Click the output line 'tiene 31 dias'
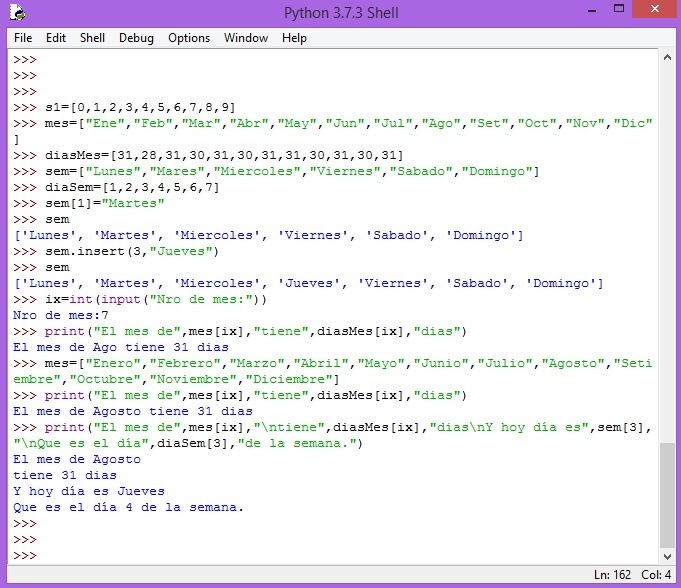The width and height of the screenshot is (681, 588). 65,475
